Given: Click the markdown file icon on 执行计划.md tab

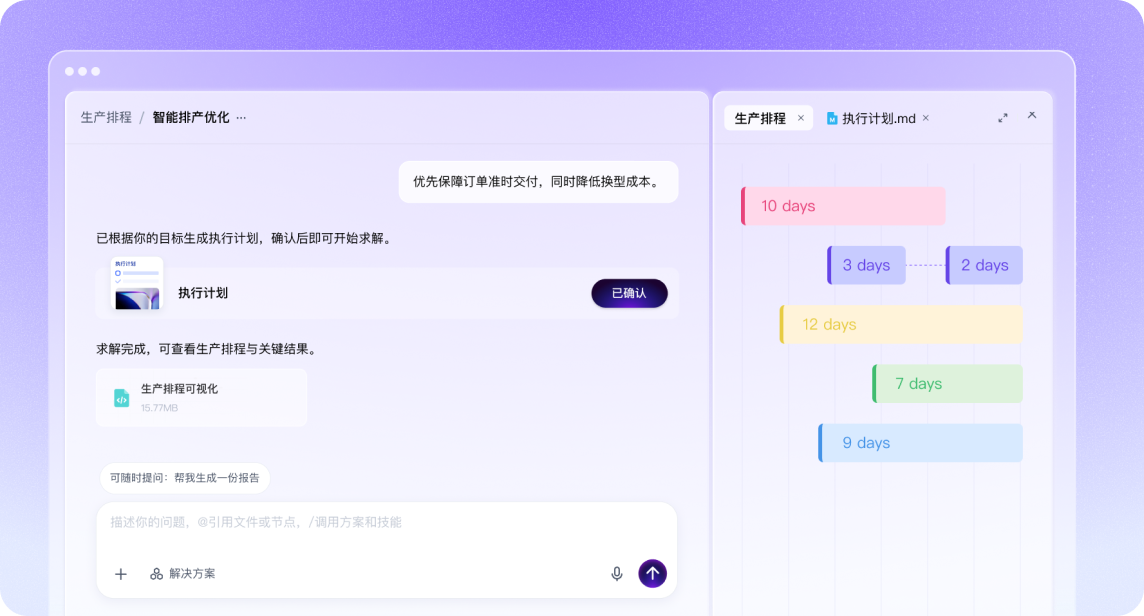Looking at the screenshot, I should (x=832, y=118).
